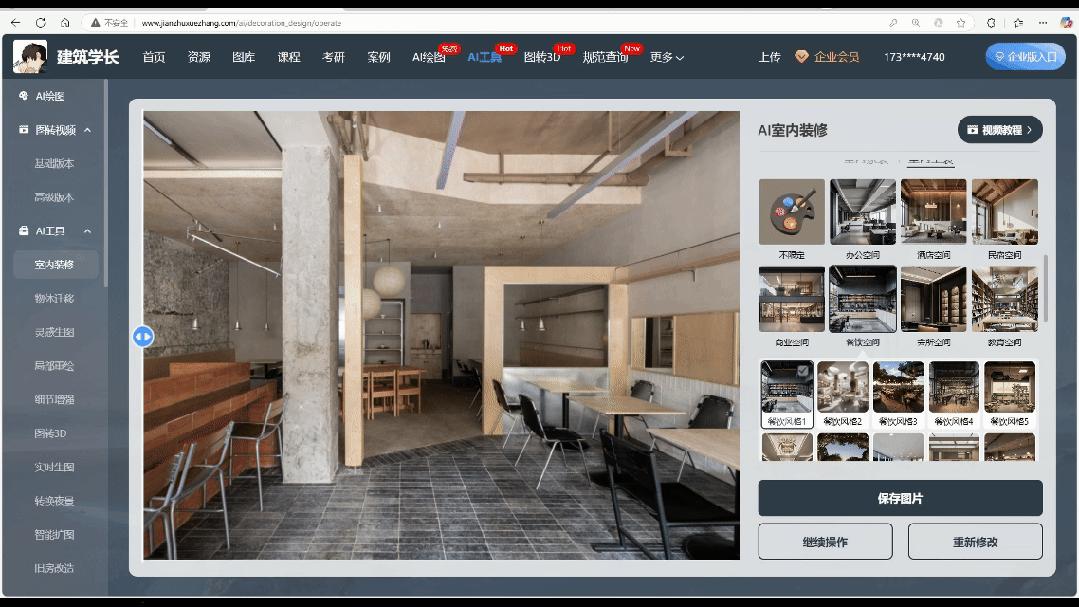Open the 规范查询 navigation item

(605, 57)
